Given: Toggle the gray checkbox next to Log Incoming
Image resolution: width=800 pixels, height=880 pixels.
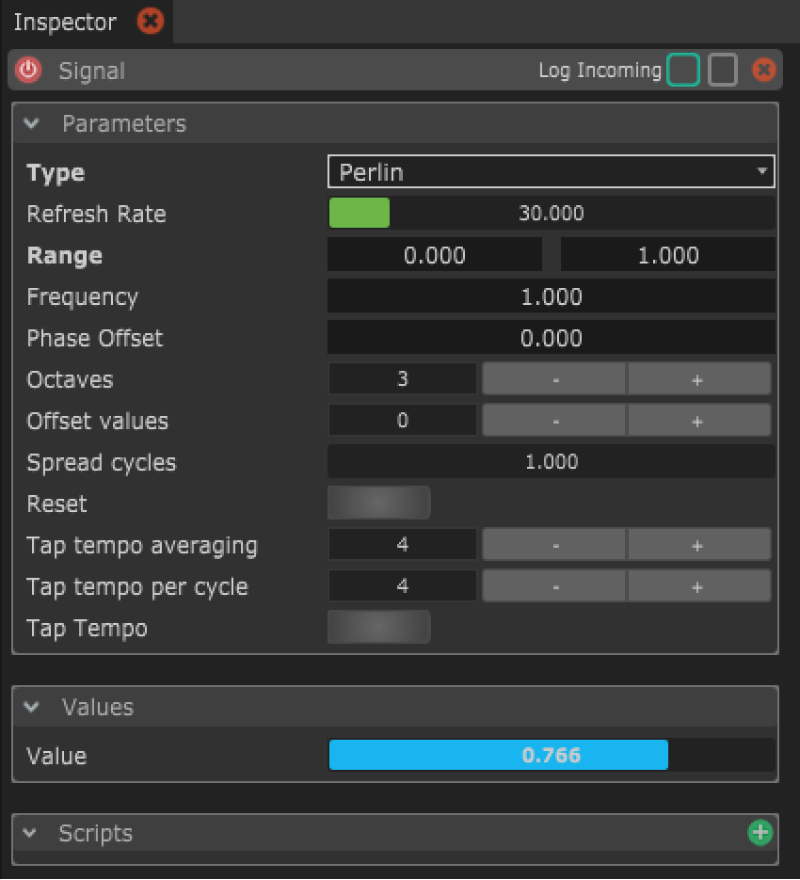Looking at the screenshot, I should pyautogui.click(x=723, y=70).
